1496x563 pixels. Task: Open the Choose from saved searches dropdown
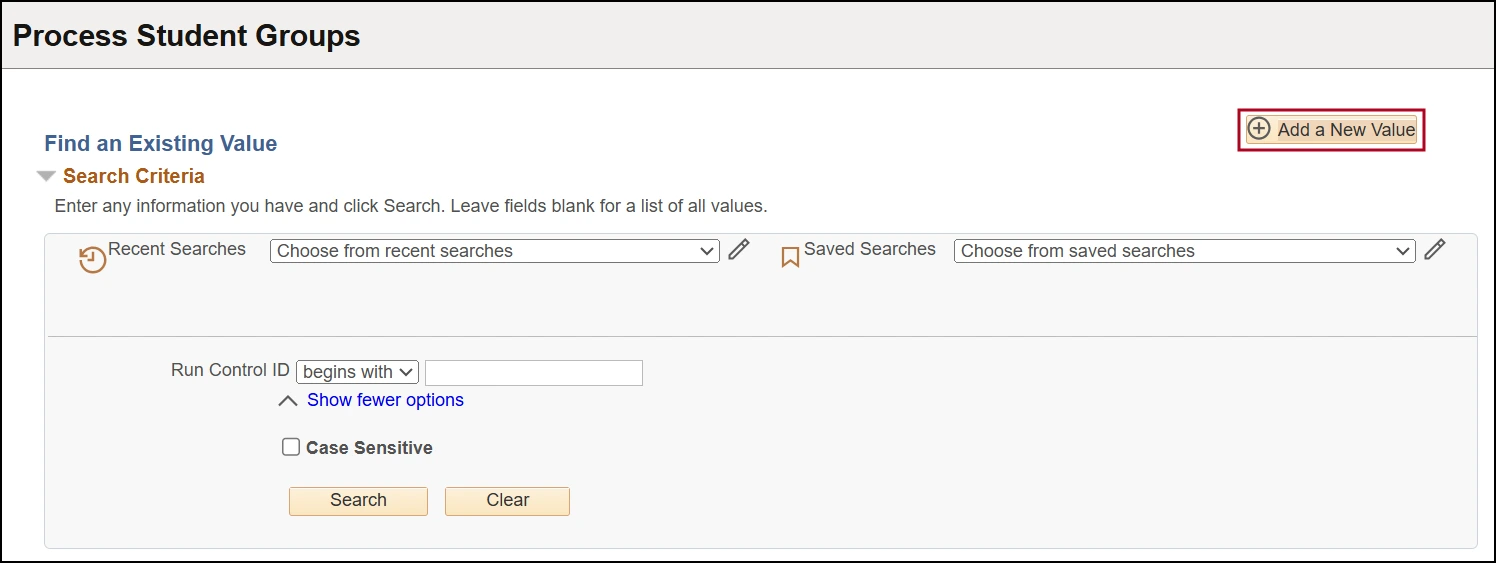(x=1184, y=251)
